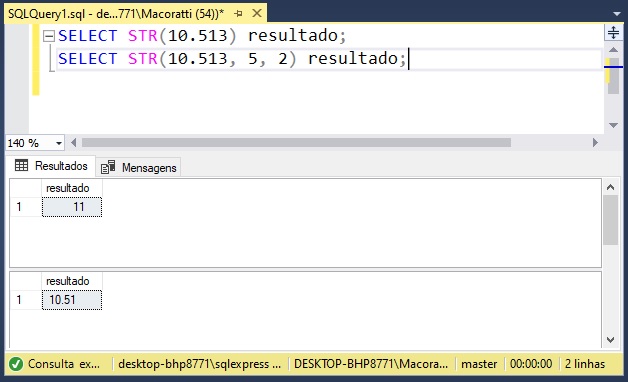Switch to the Mensagens tab
The height and width of the screenshot is (382, 628).
click(139, 167)
